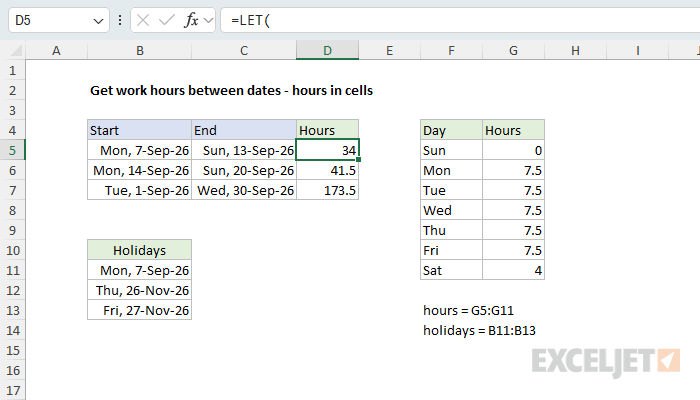Click the 'Mon' day cell
The width and height of the screenshot is (700, 400).
tap(451, 171)
